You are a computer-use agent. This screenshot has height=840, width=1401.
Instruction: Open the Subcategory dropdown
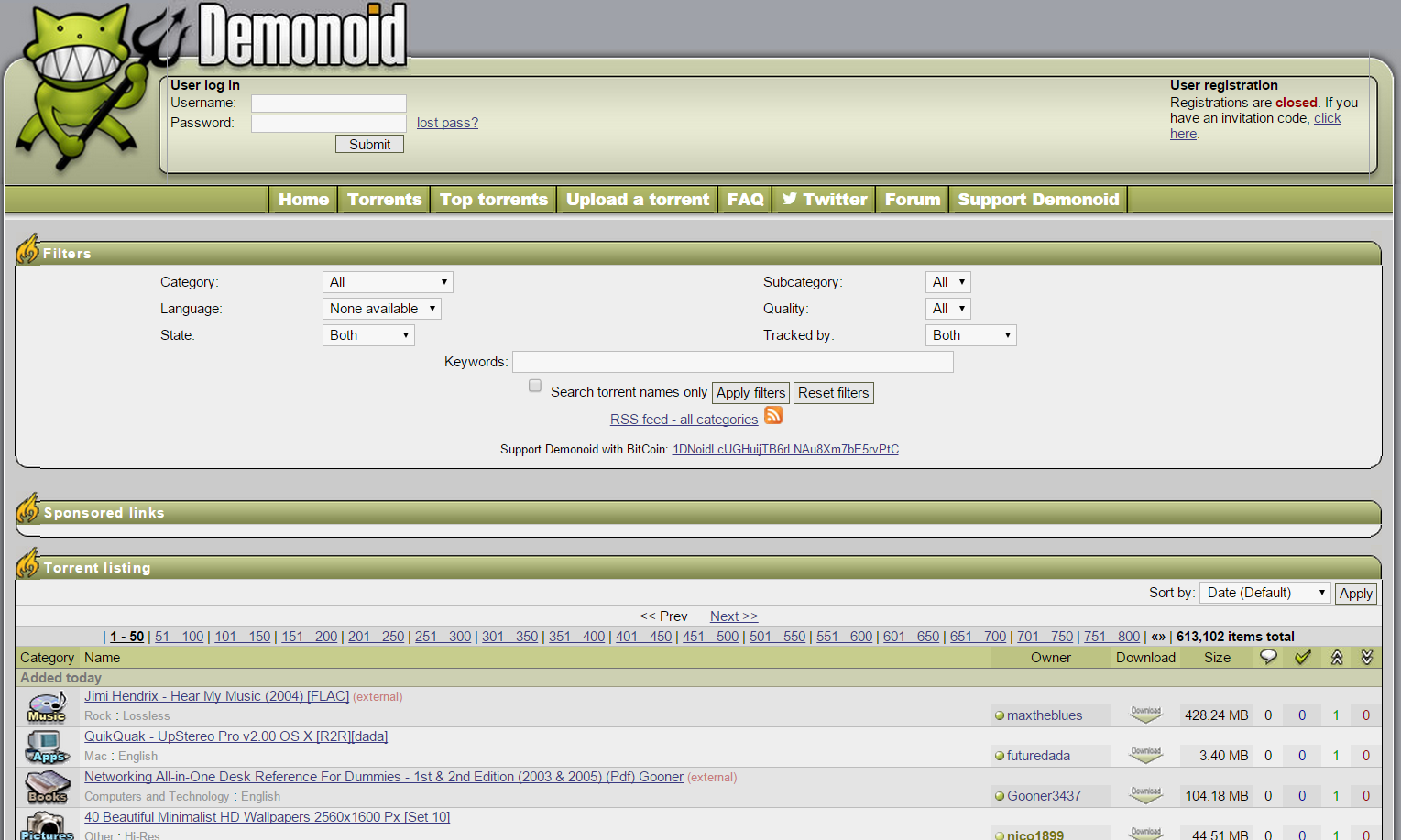coord(947,282)
